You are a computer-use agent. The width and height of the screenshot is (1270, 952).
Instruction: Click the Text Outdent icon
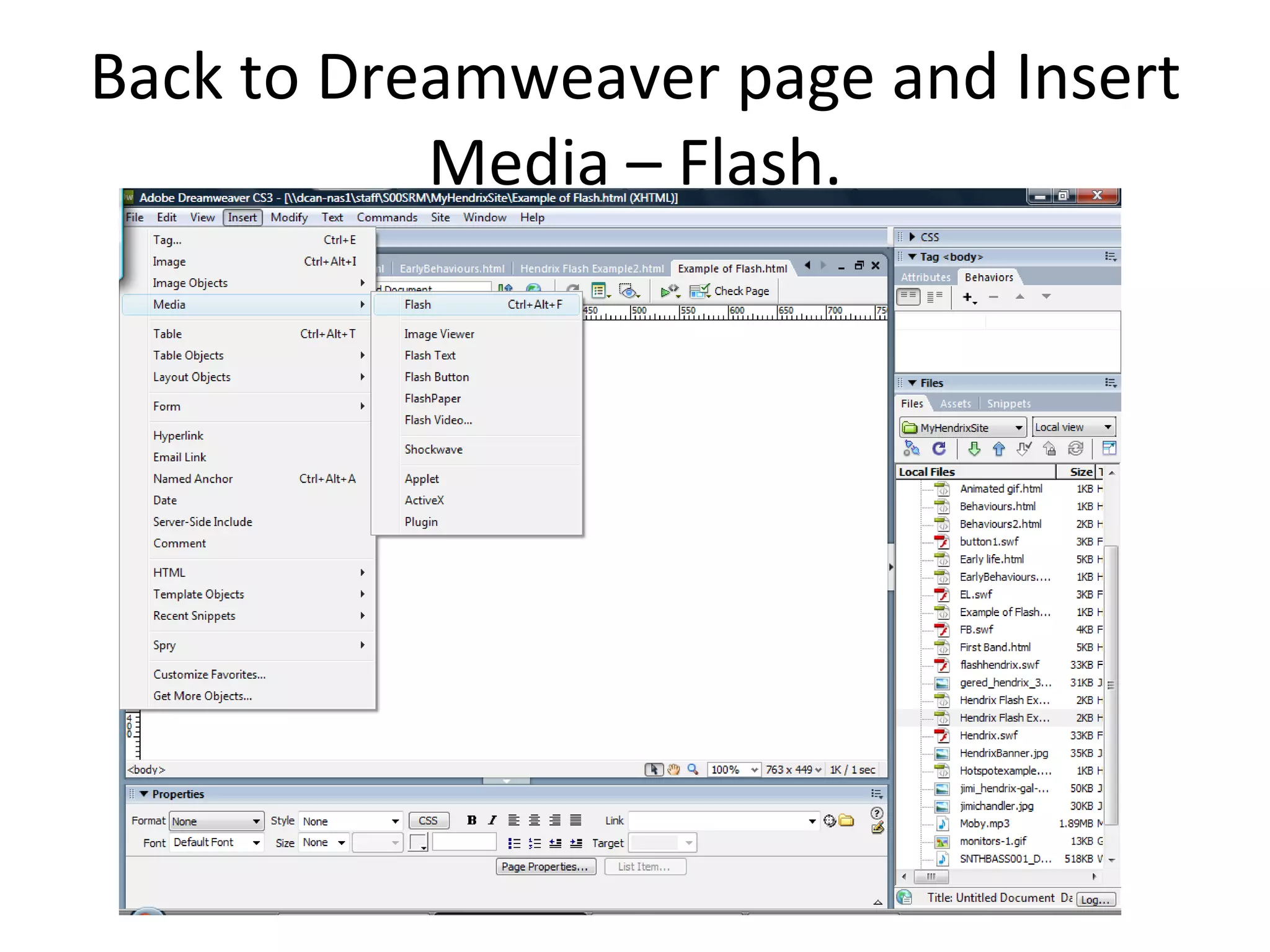pyautogui.click(x=556, y=843)
